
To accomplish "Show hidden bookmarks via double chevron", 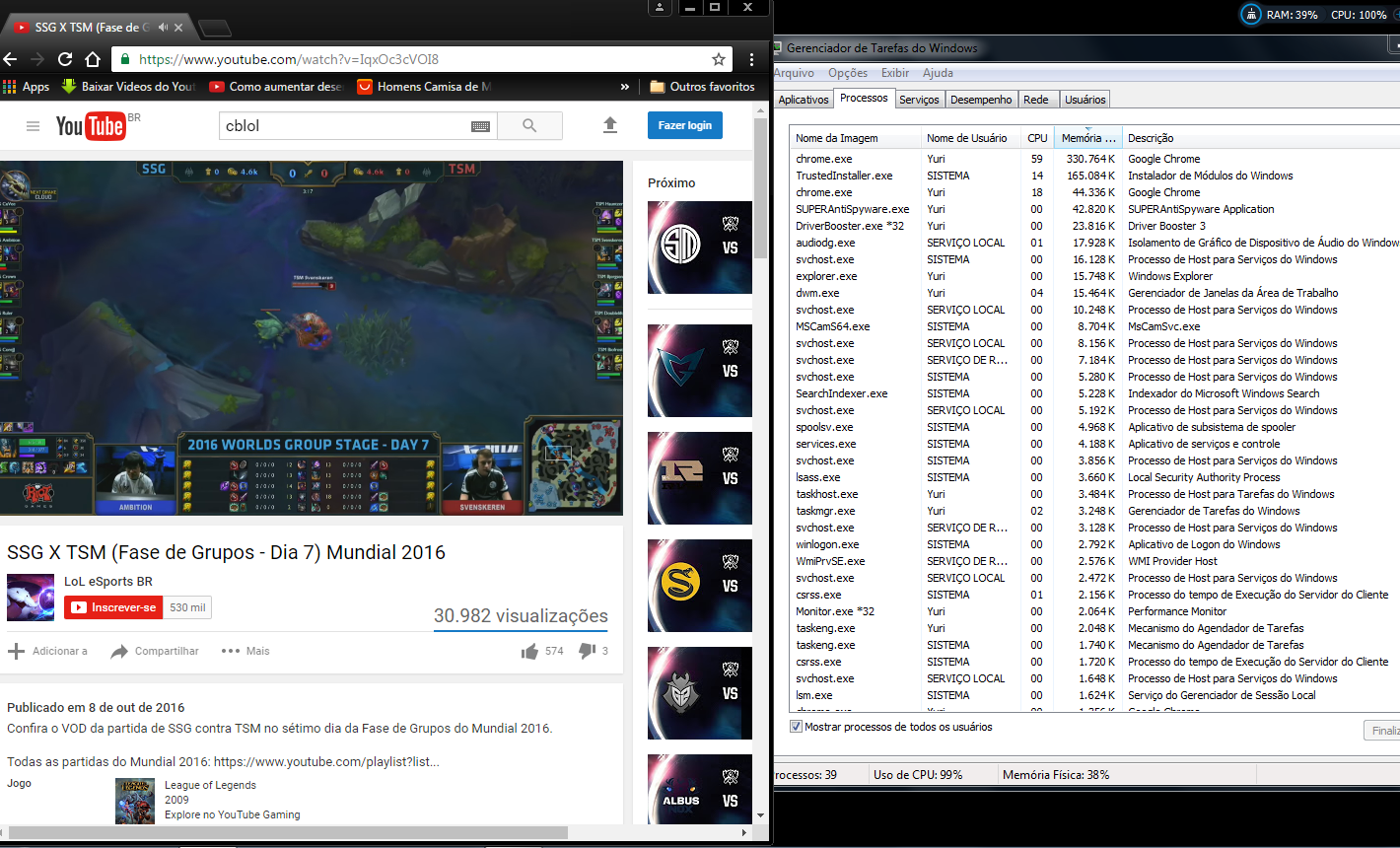I will 624,87.
